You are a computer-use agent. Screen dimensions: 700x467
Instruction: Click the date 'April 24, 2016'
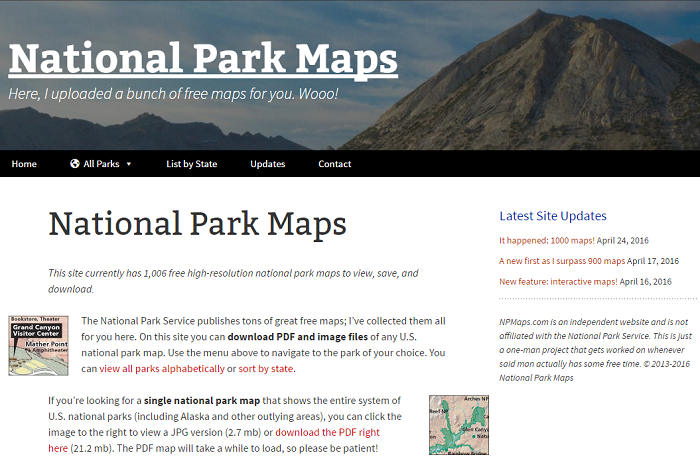(x=622, y=241)
